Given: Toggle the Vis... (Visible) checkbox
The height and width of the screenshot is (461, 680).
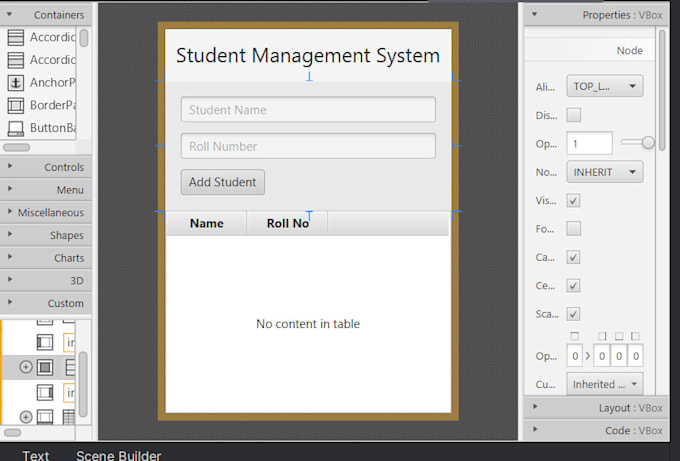Looking at the screenshot, I should coord(573,200).
